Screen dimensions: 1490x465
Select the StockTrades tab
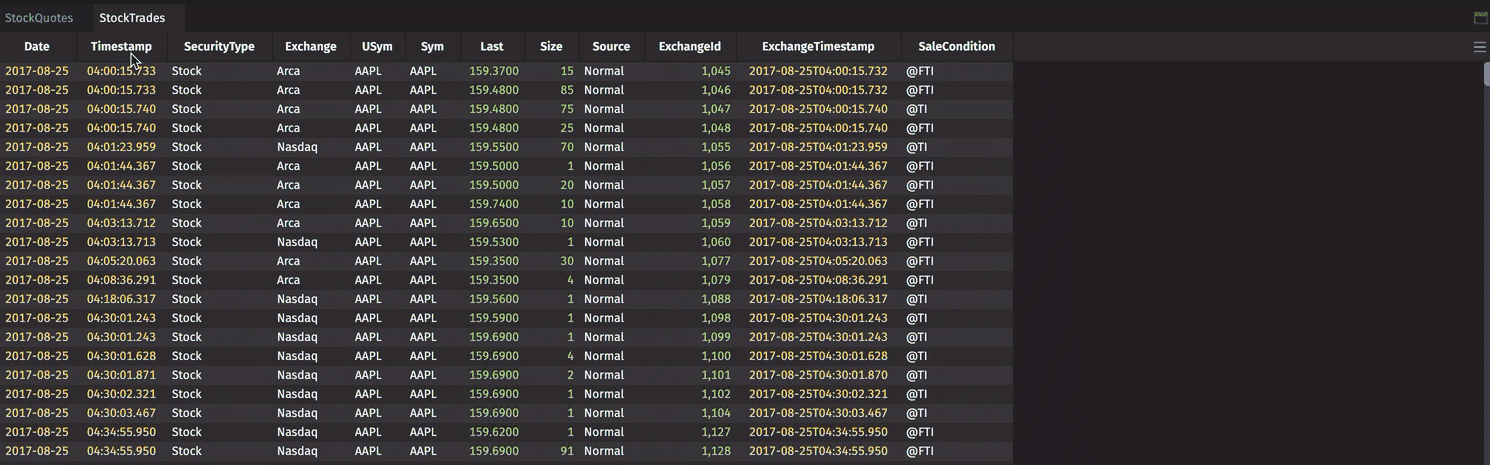click(132, 18)
